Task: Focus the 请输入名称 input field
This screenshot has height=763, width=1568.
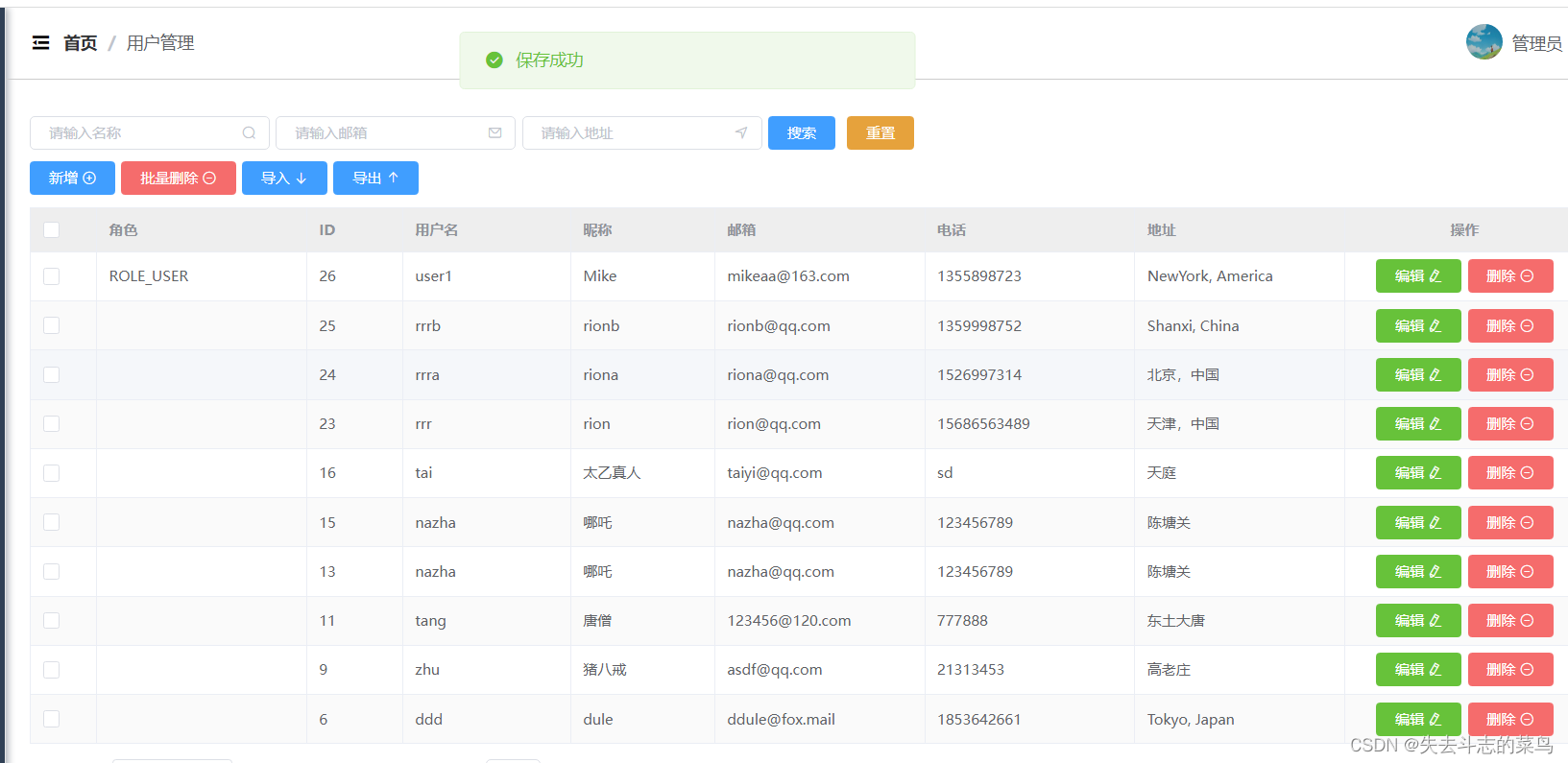Action: [x=150, y=133]
